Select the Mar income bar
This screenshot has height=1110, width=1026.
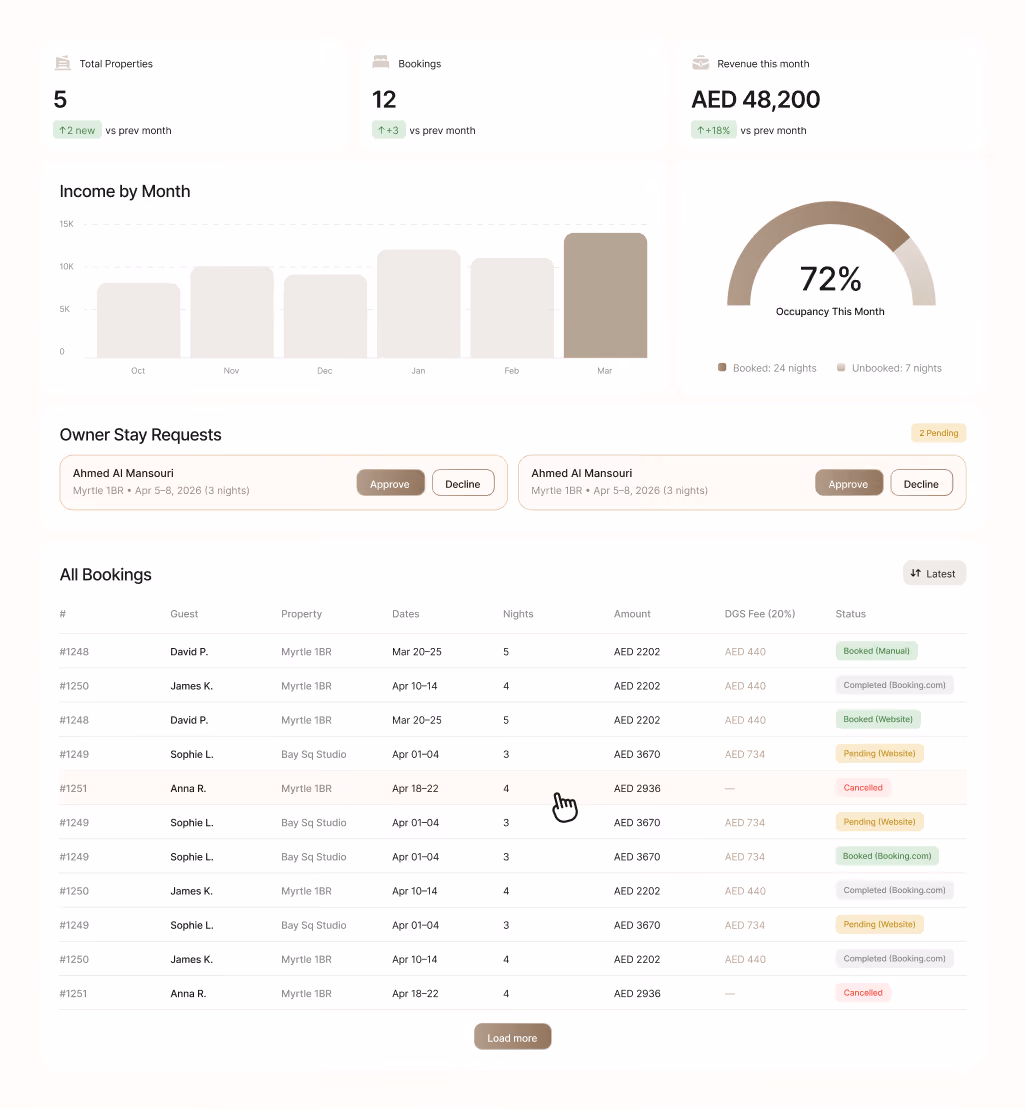[605, 295]
